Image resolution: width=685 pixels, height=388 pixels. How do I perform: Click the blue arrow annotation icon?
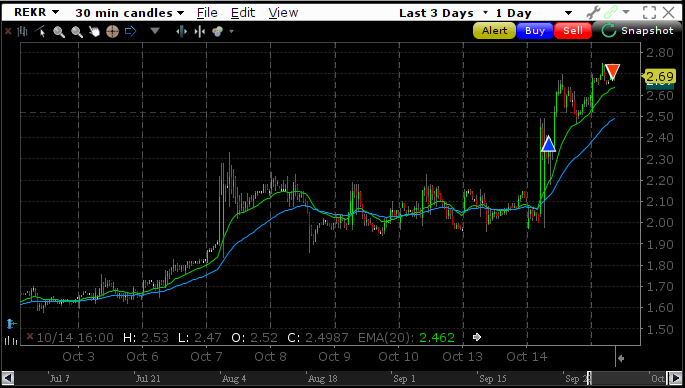point(131,31)
